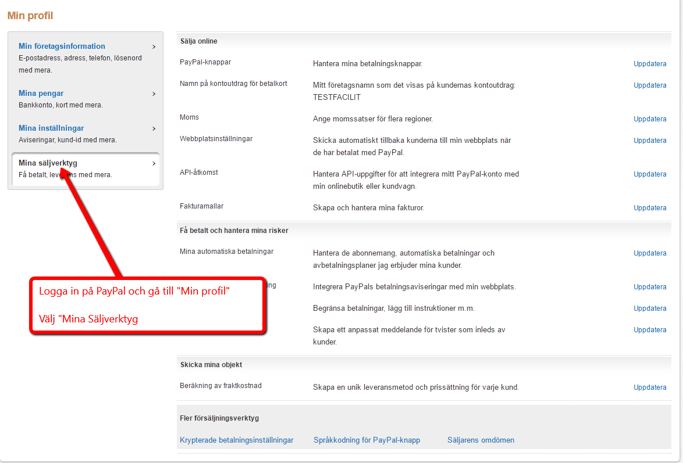The width and height of the screenshot is (683, 463).
Task: Click Uppdatera for Namn på kontoutdrag
Action: [x=650, y=85]
